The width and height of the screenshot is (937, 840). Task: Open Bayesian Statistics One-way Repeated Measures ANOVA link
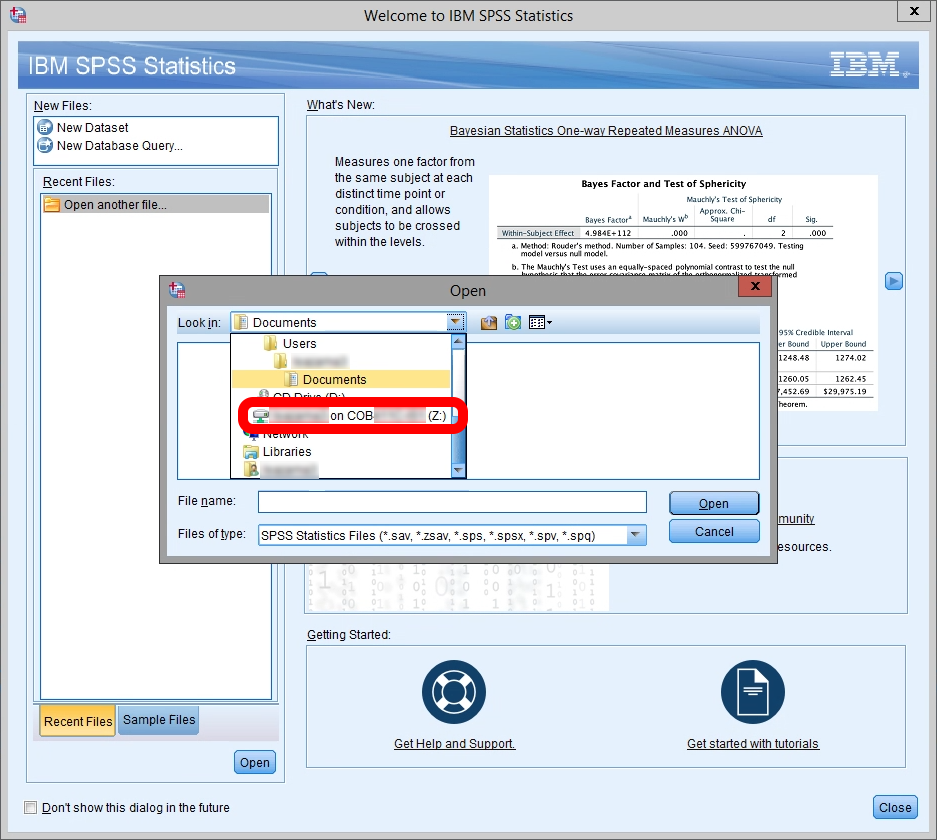606,131
